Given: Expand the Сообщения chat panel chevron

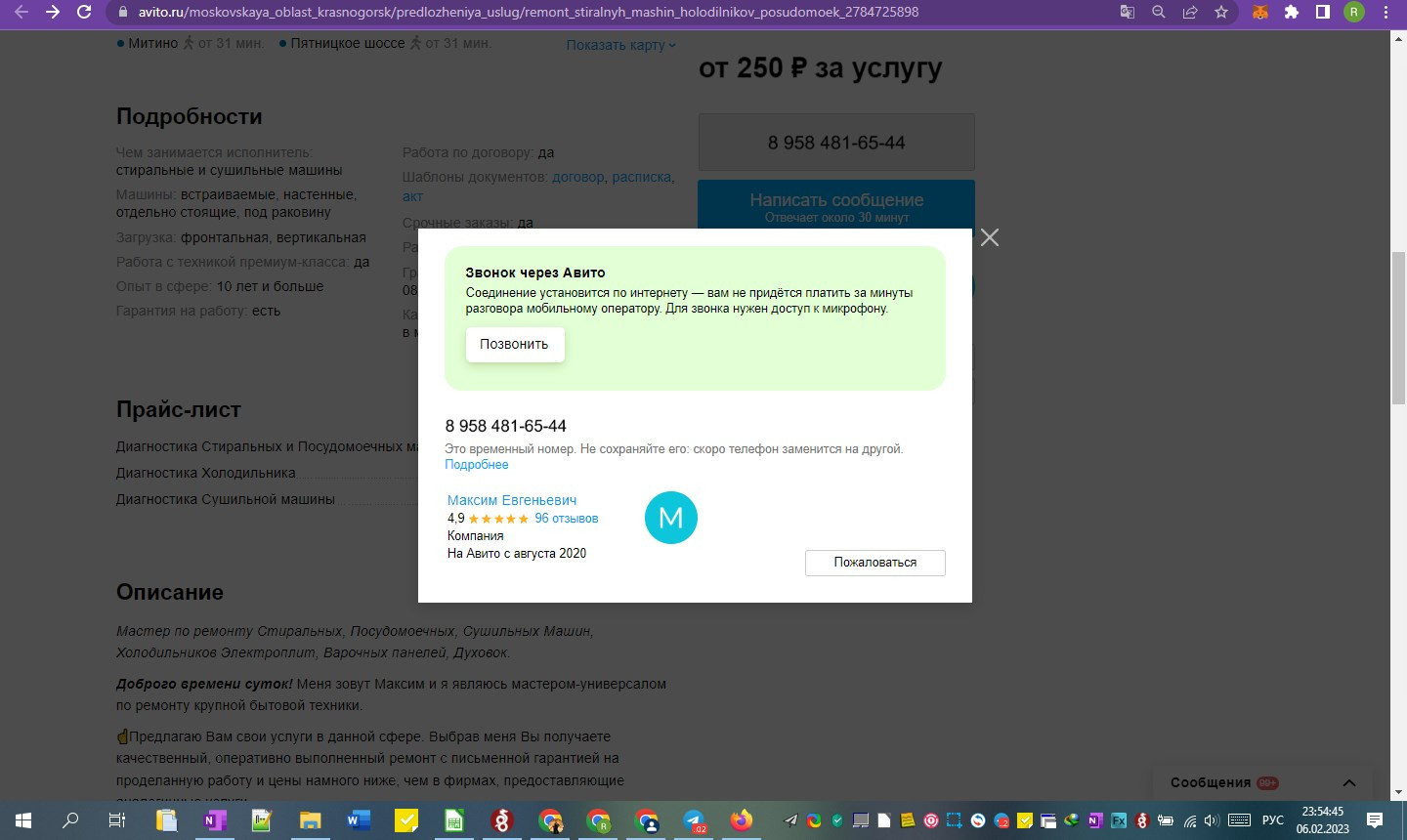Looking at the screenshot, I should pyautogui.click(x=1349, y=782).
